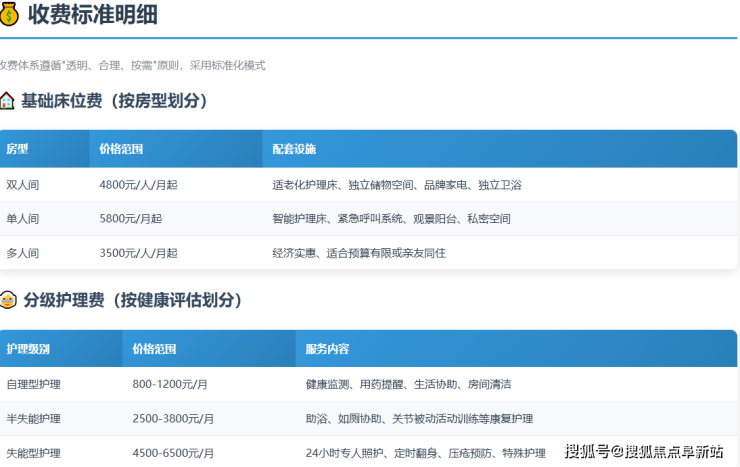The image size is (740, 467).
Task: Click the house icon beside 基础床位费
Action: pyautogui.click(x=7, y=101)
